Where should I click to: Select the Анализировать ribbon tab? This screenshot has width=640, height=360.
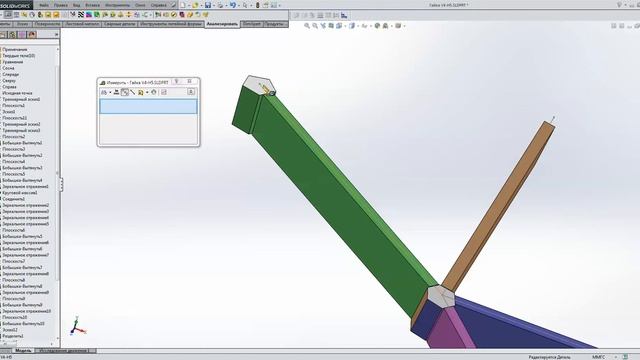(222, 24)
